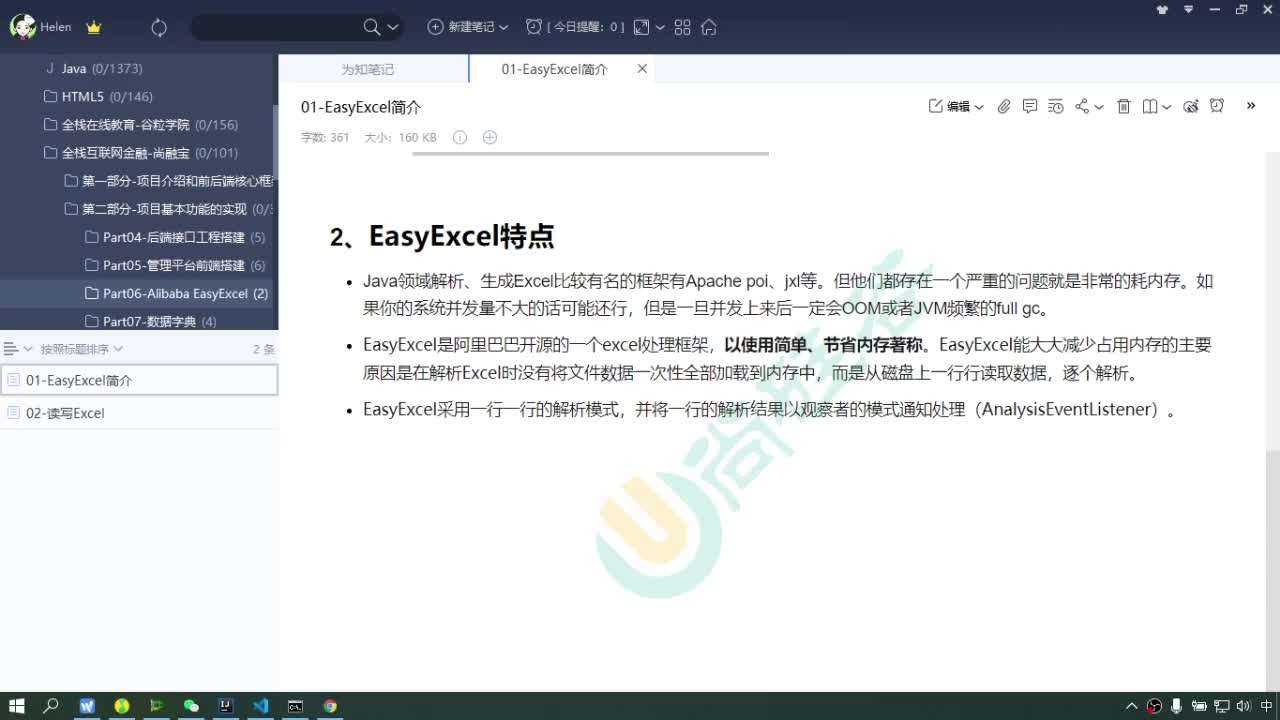Click the gold VIP crown icon

click(x=94, y=28)
